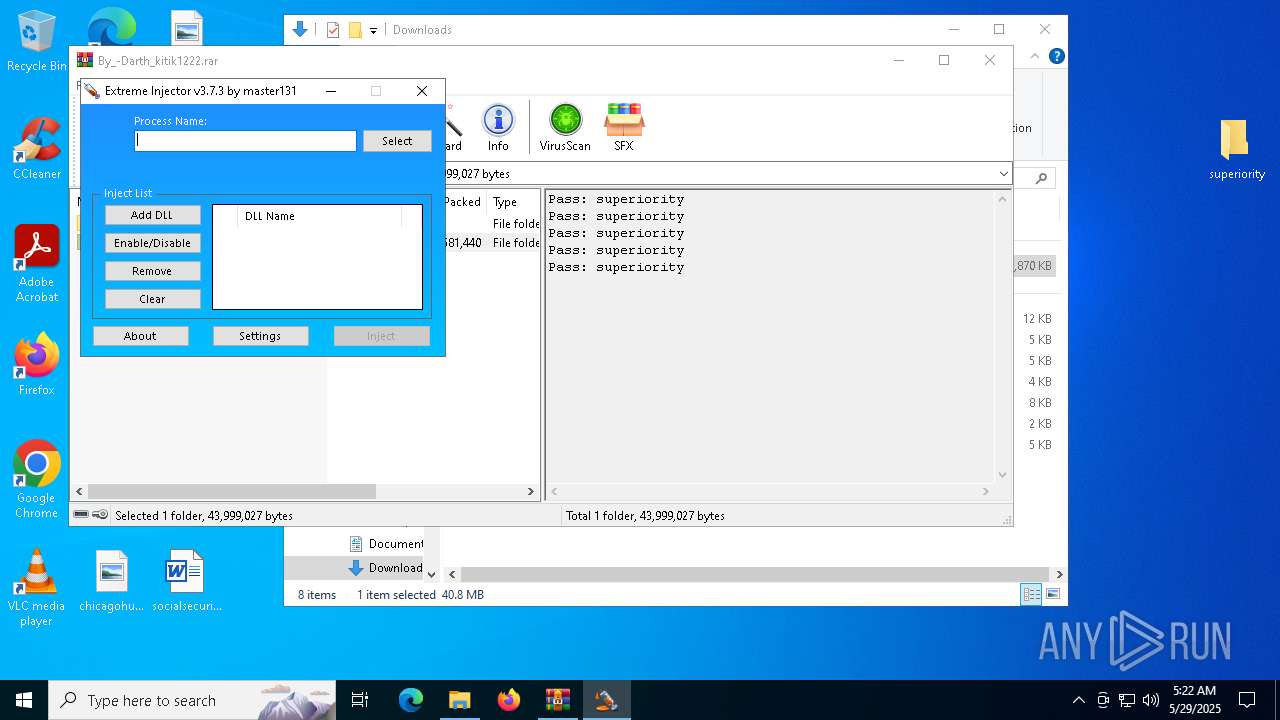Click Remove button in Inject List
The width and height of the screenshot is (1280, 720).
pos(152,271)
